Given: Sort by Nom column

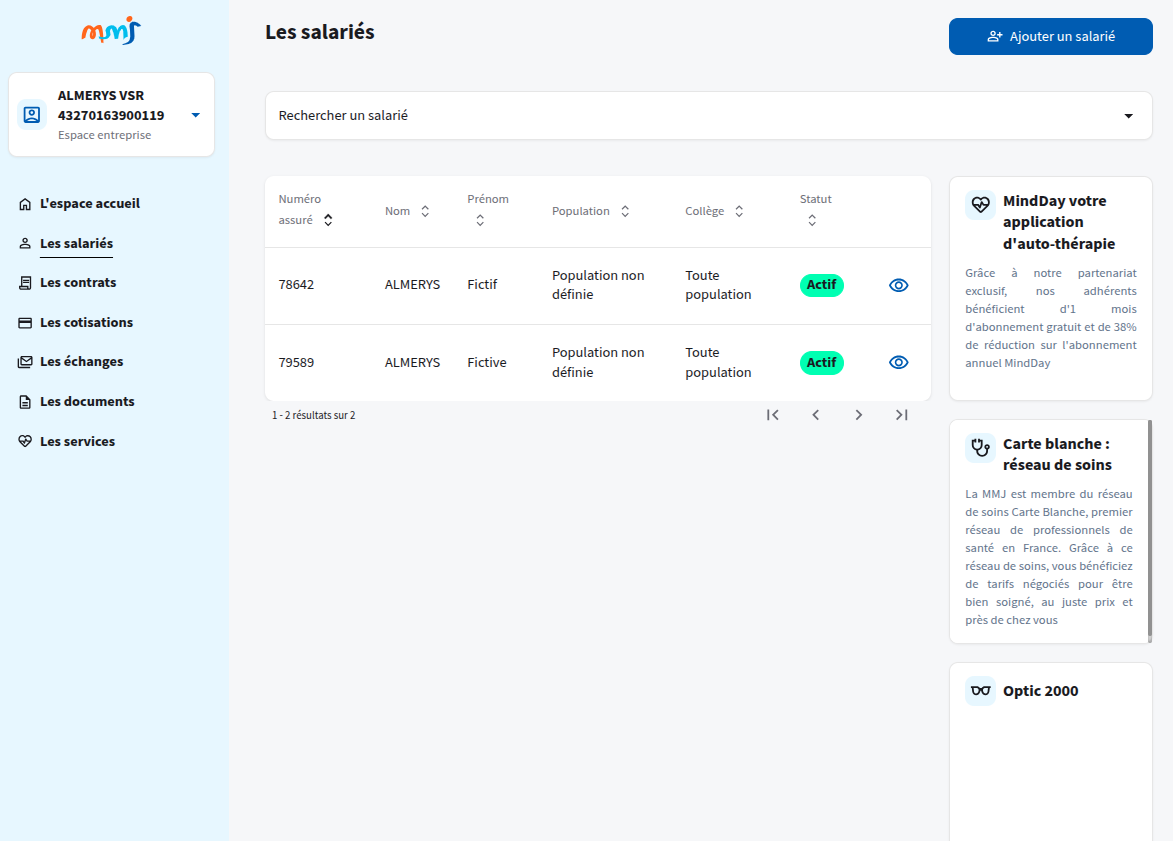Looking at the screenshot, I should tap(425, 212).
